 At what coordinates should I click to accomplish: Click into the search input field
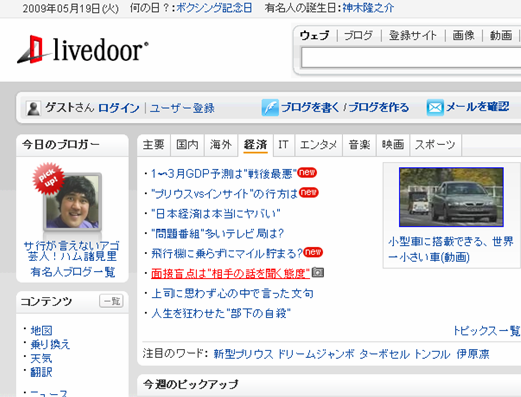coord(411,58)
